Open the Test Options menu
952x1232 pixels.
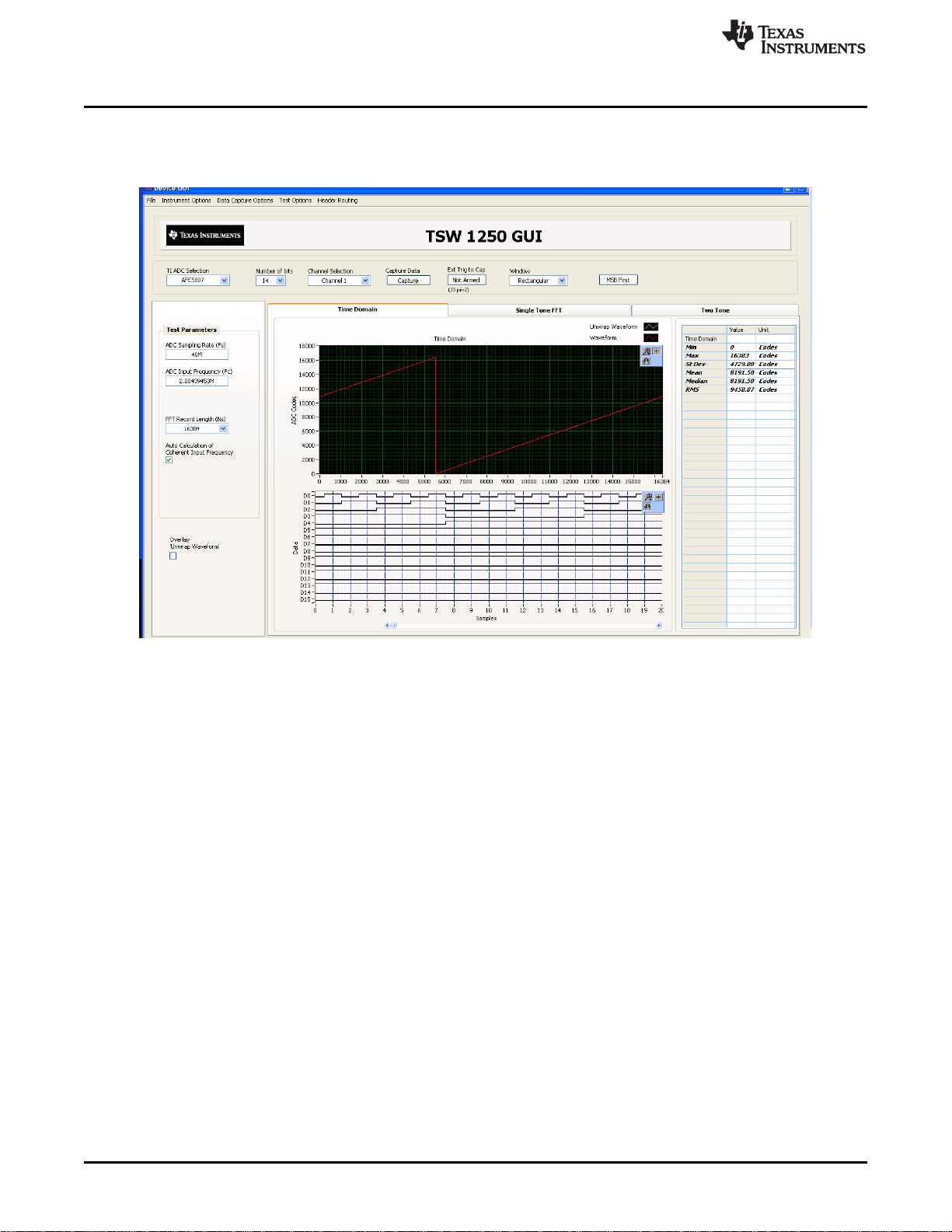pyautogui.click(x=295, y=201)
